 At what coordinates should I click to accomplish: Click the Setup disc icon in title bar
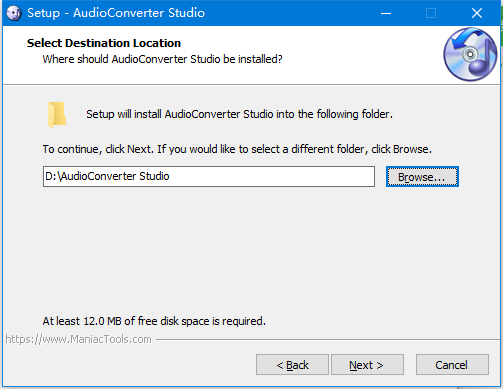tap(14, 13)
